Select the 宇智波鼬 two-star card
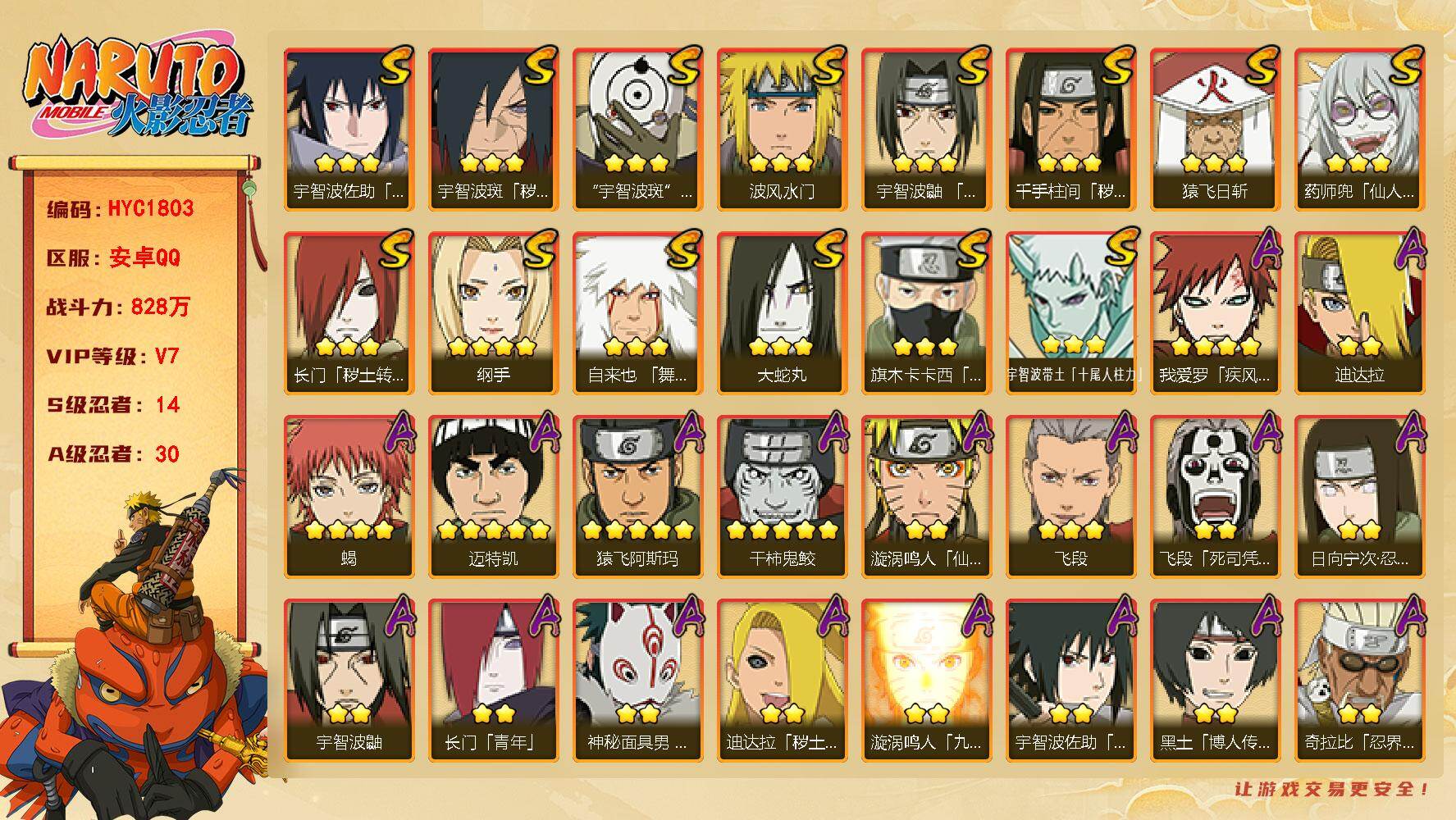Screen dimensions: 1456x820 349,681
